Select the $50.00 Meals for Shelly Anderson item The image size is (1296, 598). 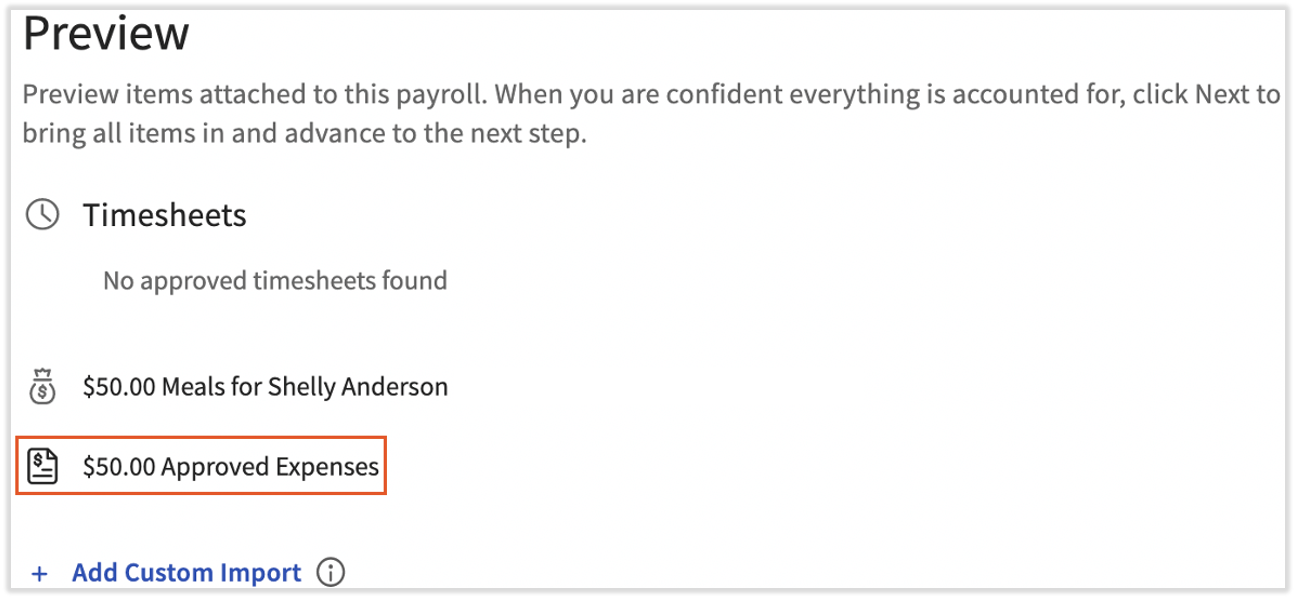pos(265,387)
